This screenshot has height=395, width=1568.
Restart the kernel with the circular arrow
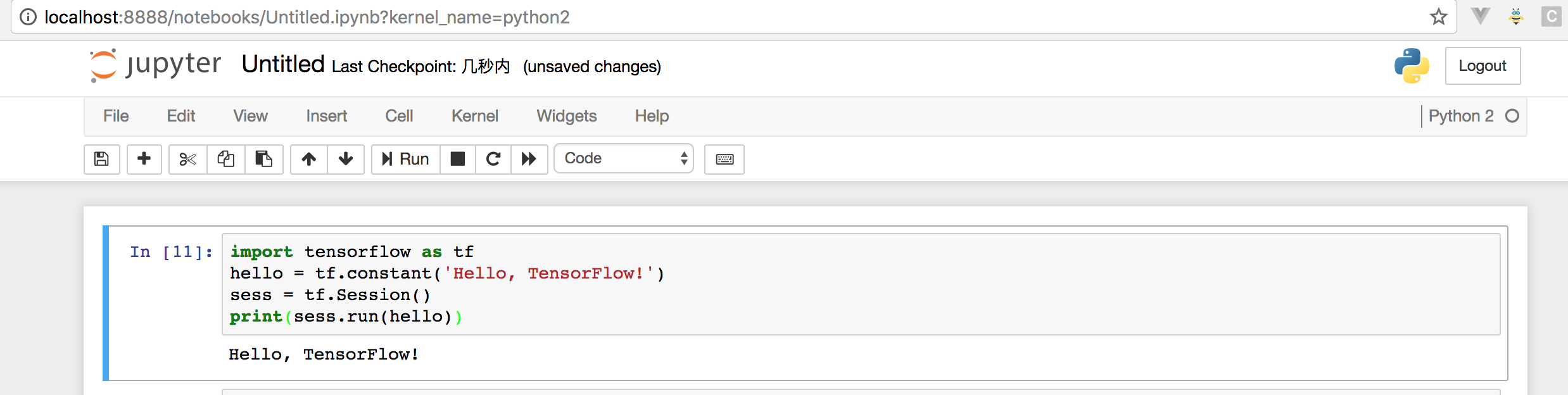pyautogui.click(x=493, y=159)
